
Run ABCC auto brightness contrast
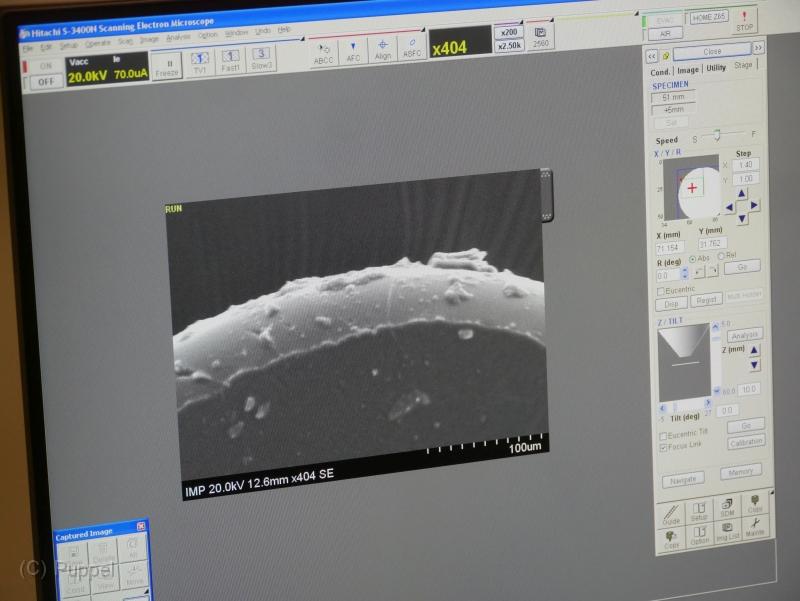[323, 54]
